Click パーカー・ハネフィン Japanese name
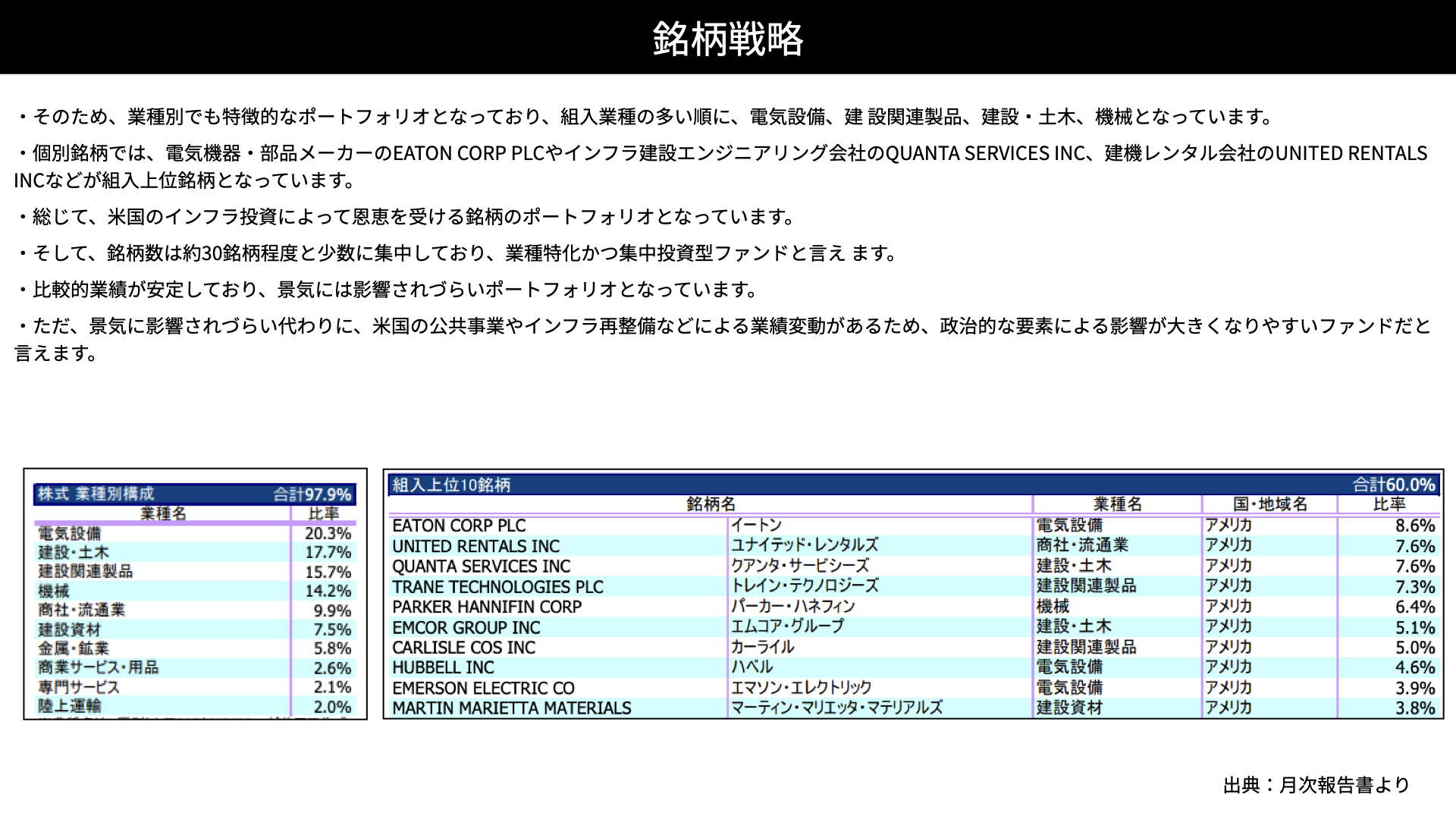The width and height of the screenshot is (1456, 819). pyautogui.click(x=793, y=606)
